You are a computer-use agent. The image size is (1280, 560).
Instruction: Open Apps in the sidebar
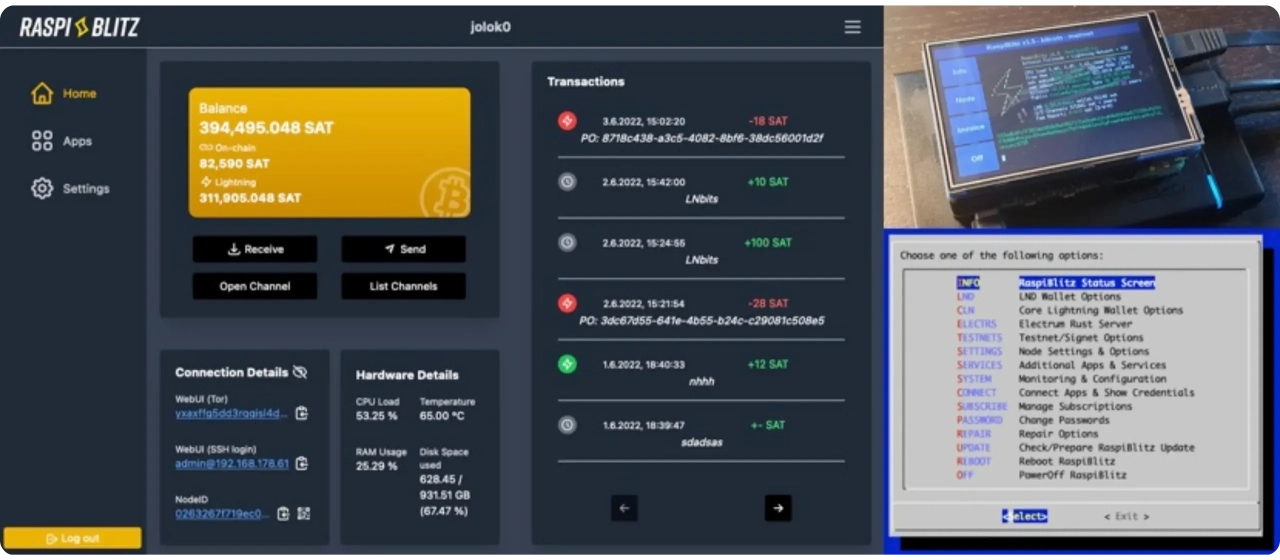coord(62,141)
